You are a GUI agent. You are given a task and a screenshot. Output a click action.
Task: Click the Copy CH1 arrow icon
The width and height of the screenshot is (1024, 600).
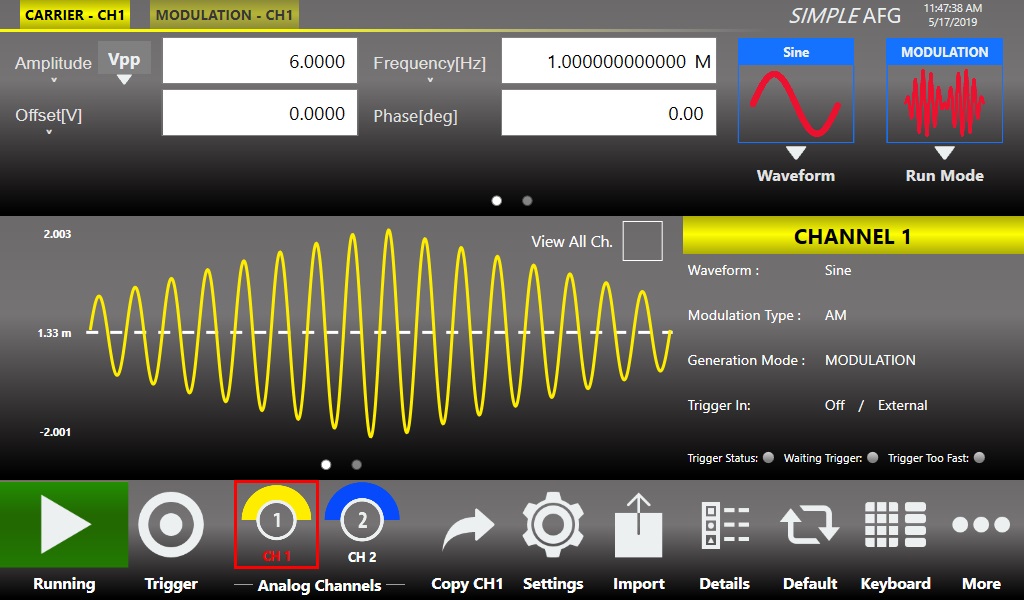(467, 527)
